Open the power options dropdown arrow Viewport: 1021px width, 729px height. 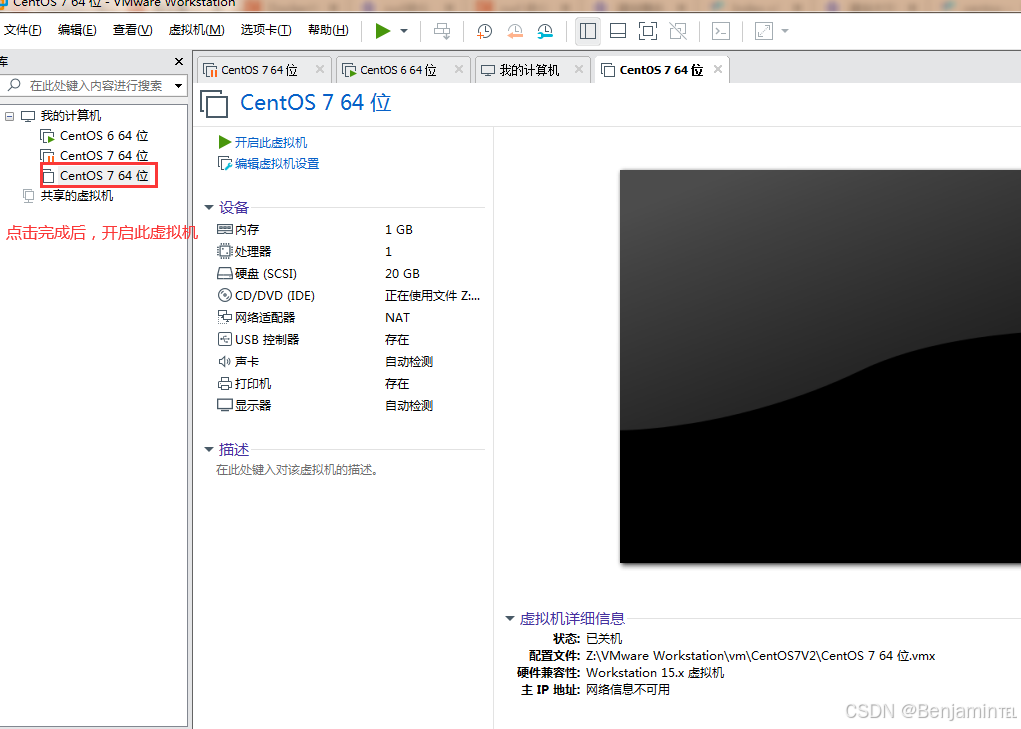[x=404, y=31]
